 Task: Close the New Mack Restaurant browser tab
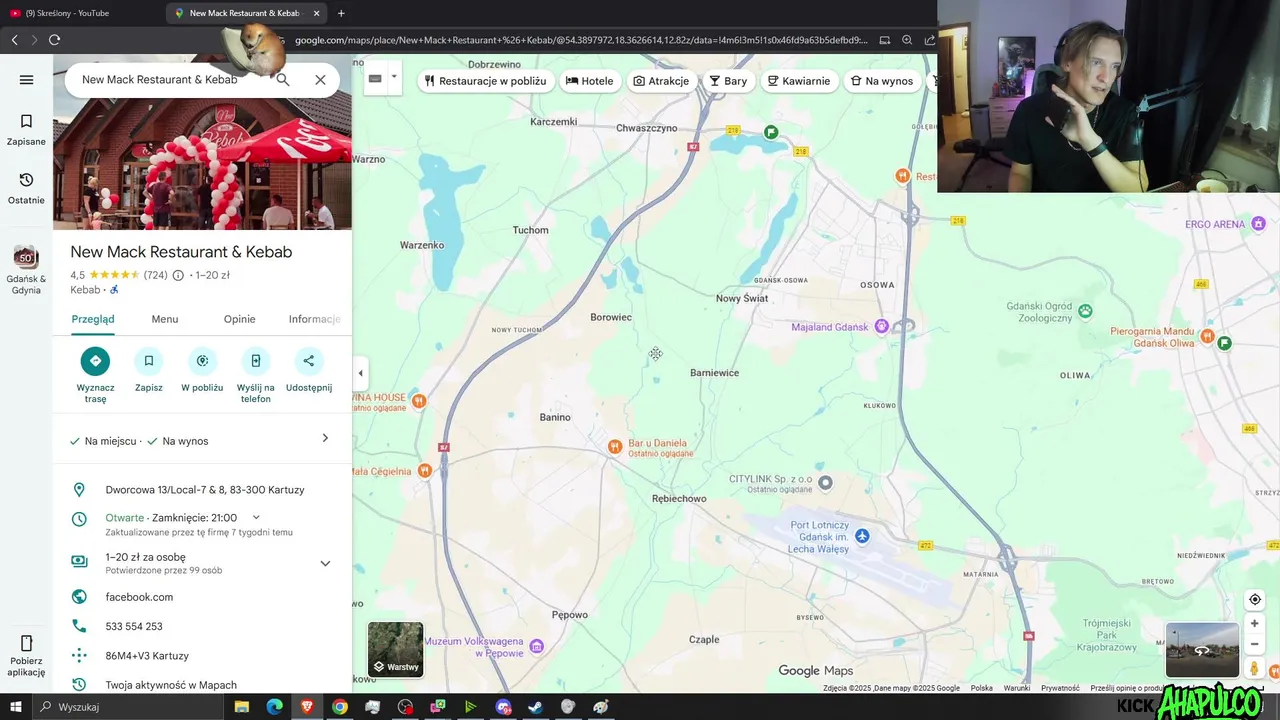coord(317,13)
